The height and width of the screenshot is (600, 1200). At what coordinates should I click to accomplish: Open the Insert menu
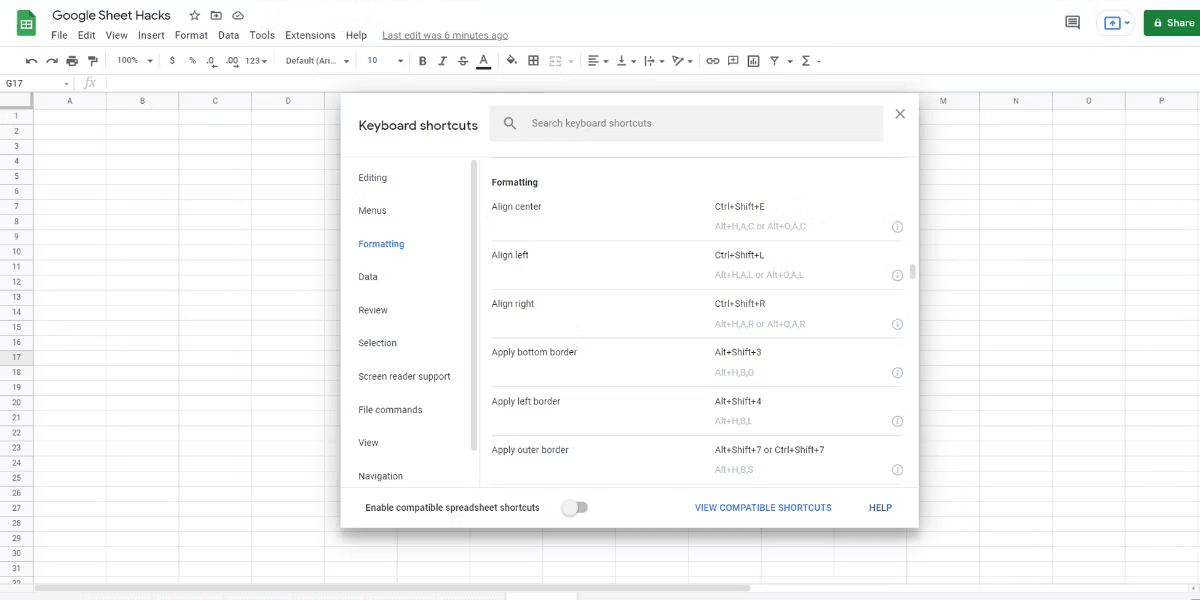coord(151,35)
